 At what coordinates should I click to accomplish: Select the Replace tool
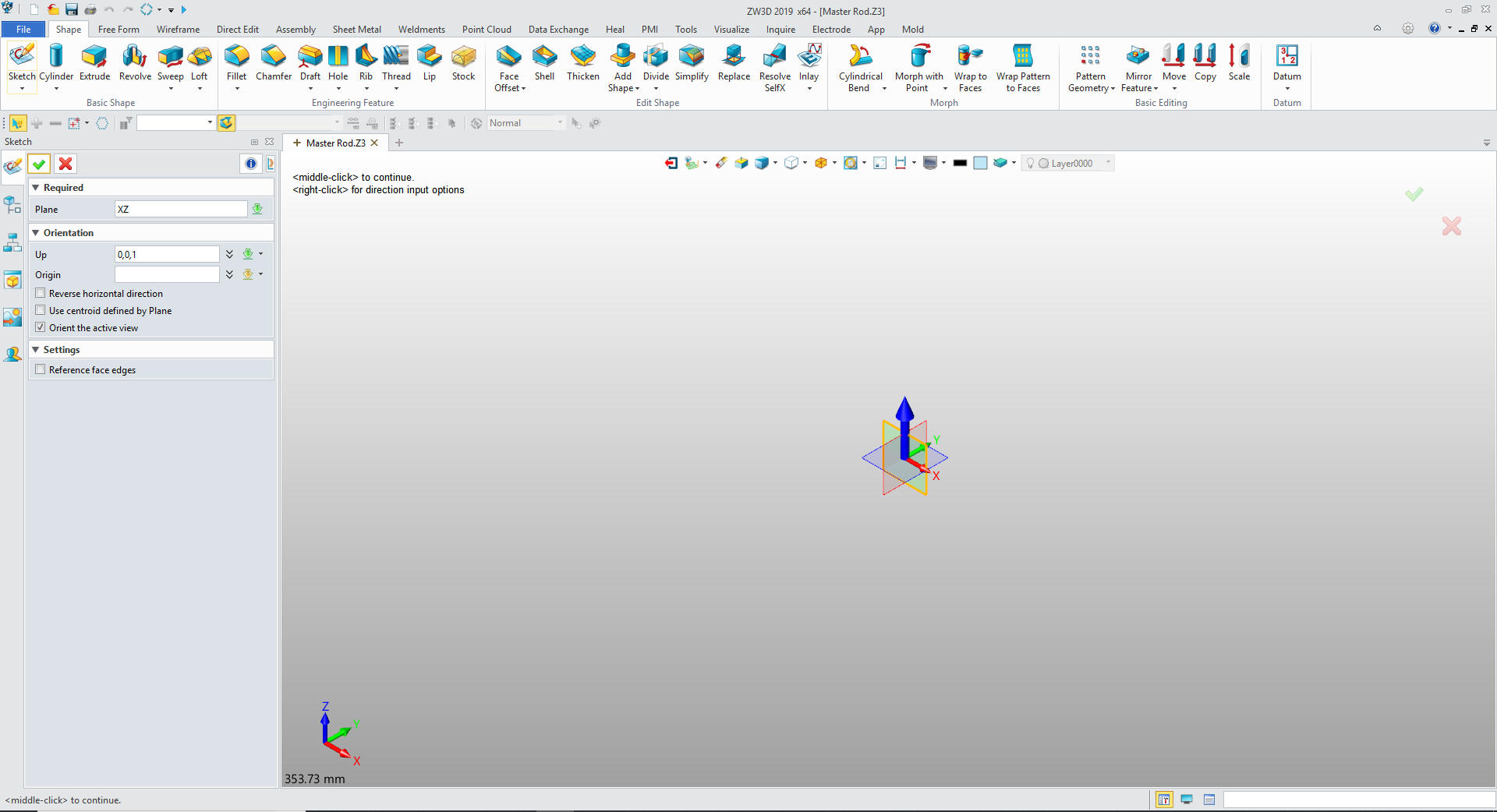tap(734, 63)
